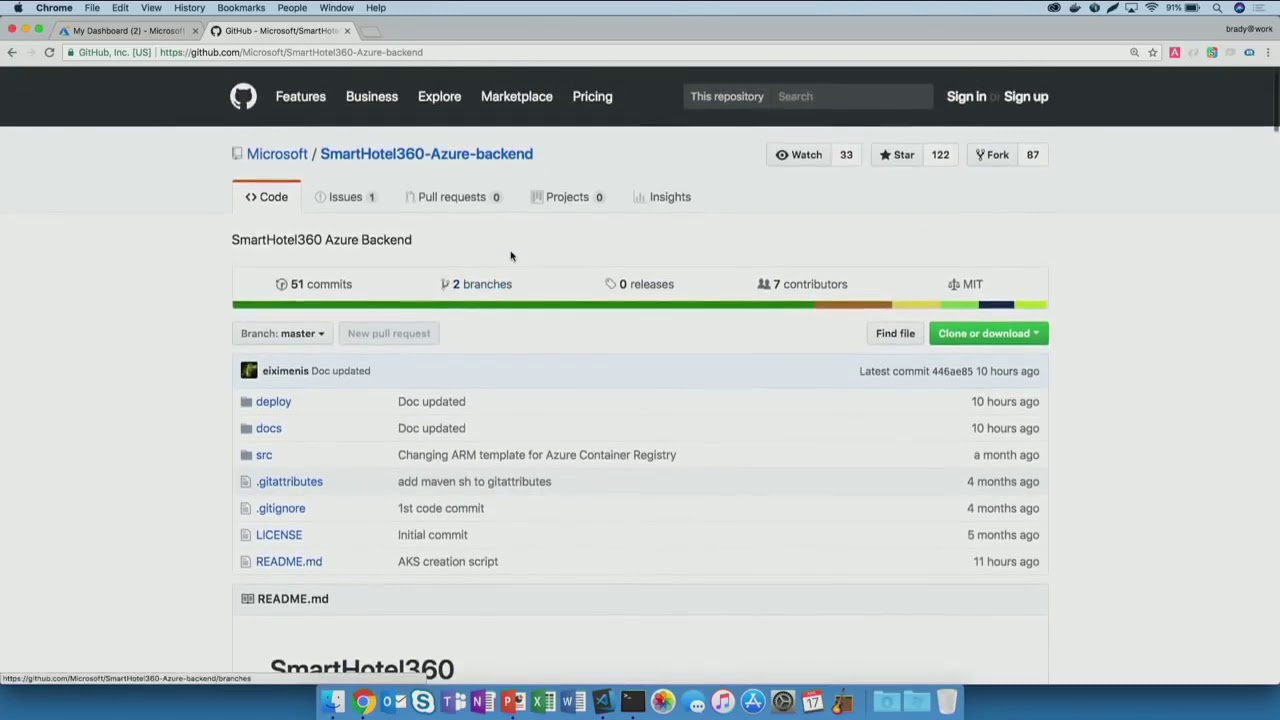Open App Store from the dock
This screenshot has height=720, width=1280.
click(753, 701)
